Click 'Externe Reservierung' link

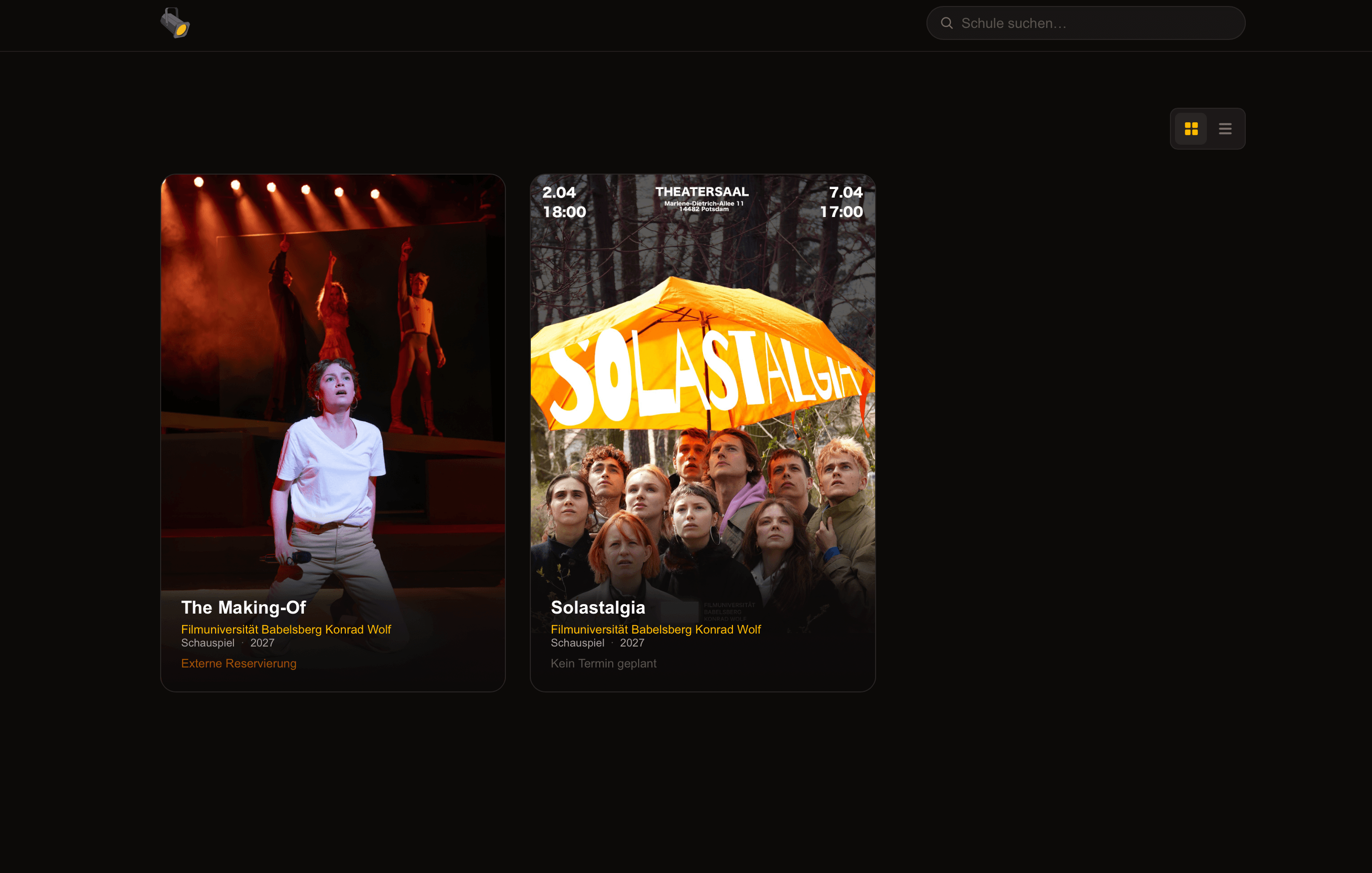pos(239,663)
